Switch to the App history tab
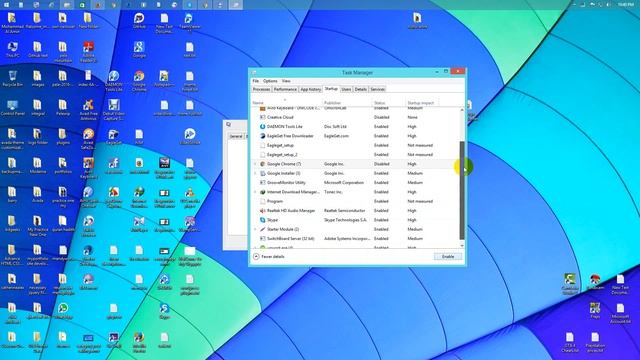Screen dimensions: 640x360 pos(311,89)
